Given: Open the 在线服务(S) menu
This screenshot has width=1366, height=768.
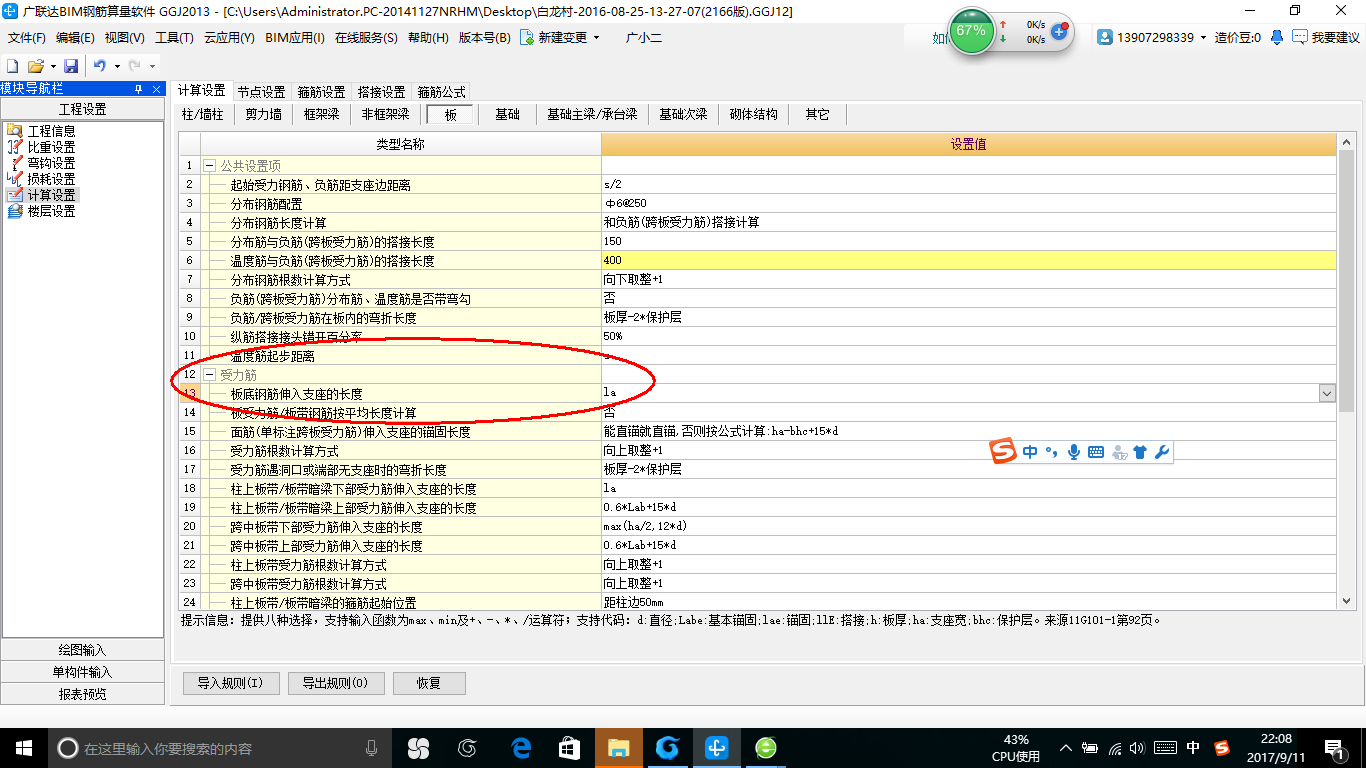Looking at the screenshot, I should click(x=367, y=38).
